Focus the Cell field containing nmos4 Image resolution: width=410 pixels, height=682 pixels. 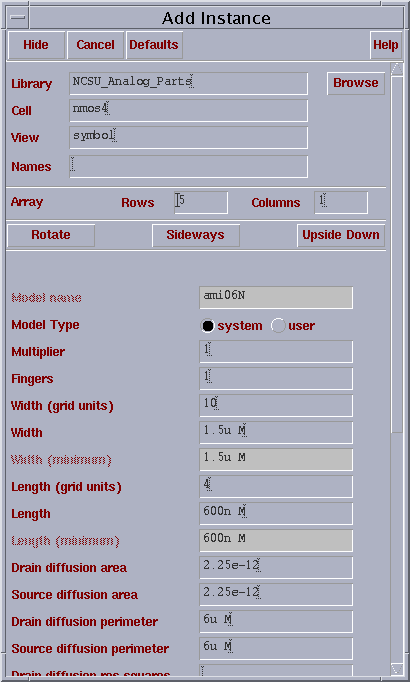click(x=188, y=110)
